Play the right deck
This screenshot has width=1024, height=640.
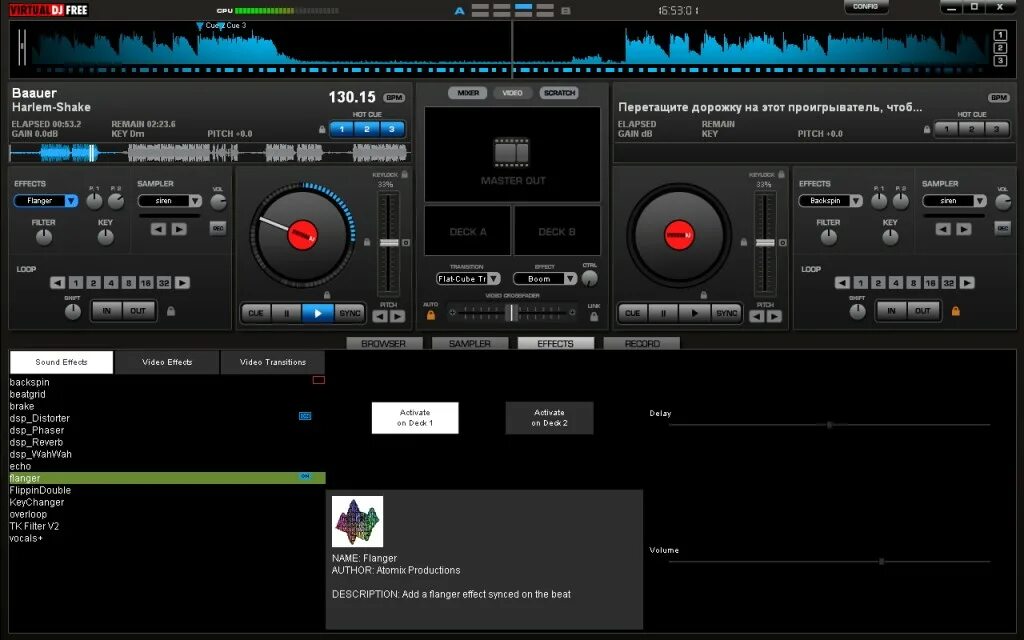pos(694,313)
